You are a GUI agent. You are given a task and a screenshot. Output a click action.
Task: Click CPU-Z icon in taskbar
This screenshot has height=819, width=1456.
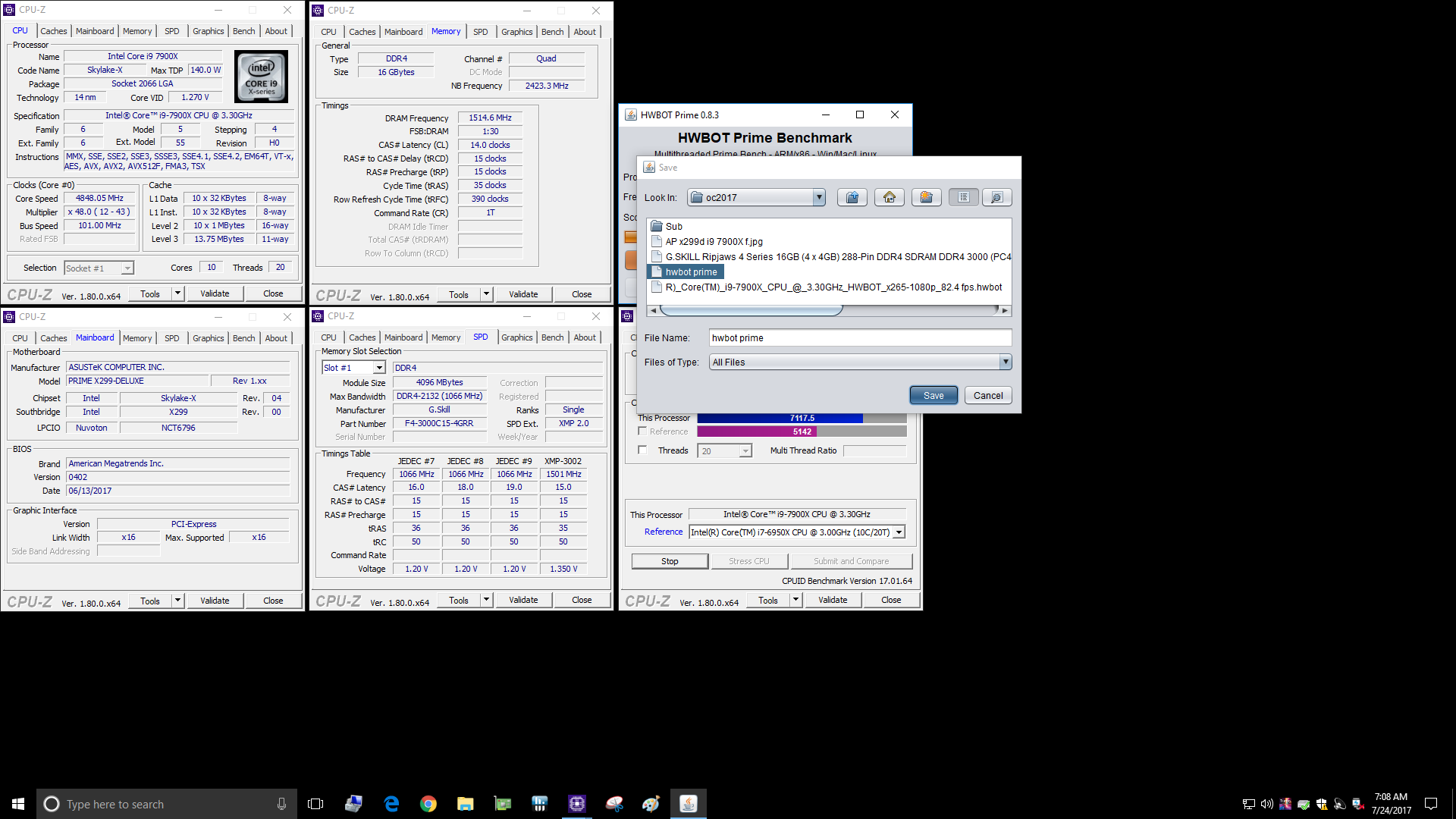click(577, 804)
